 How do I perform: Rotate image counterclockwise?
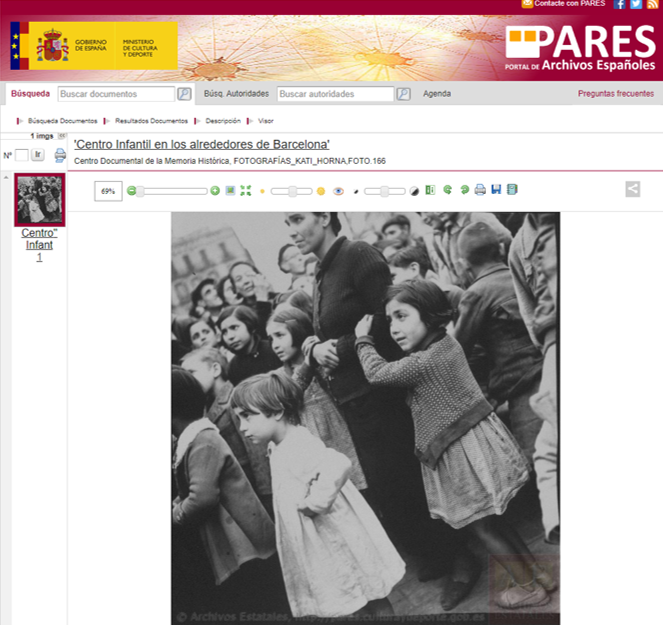447,190
